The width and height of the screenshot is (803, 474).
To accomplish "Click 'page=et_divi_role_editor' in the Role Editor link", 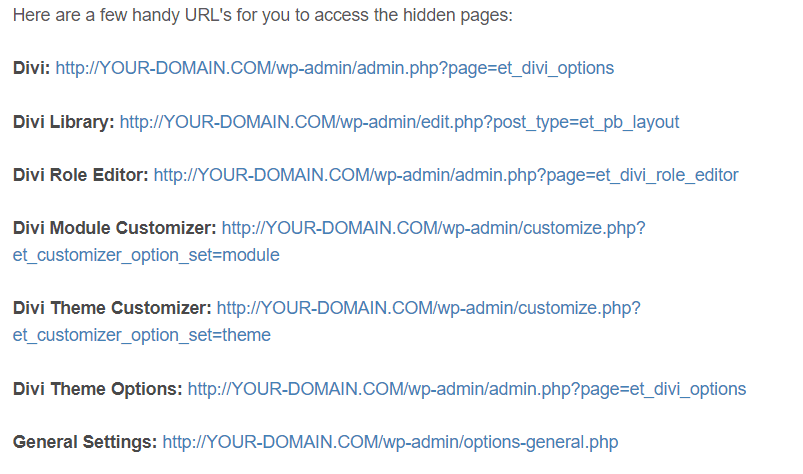I will click(642, 175).
